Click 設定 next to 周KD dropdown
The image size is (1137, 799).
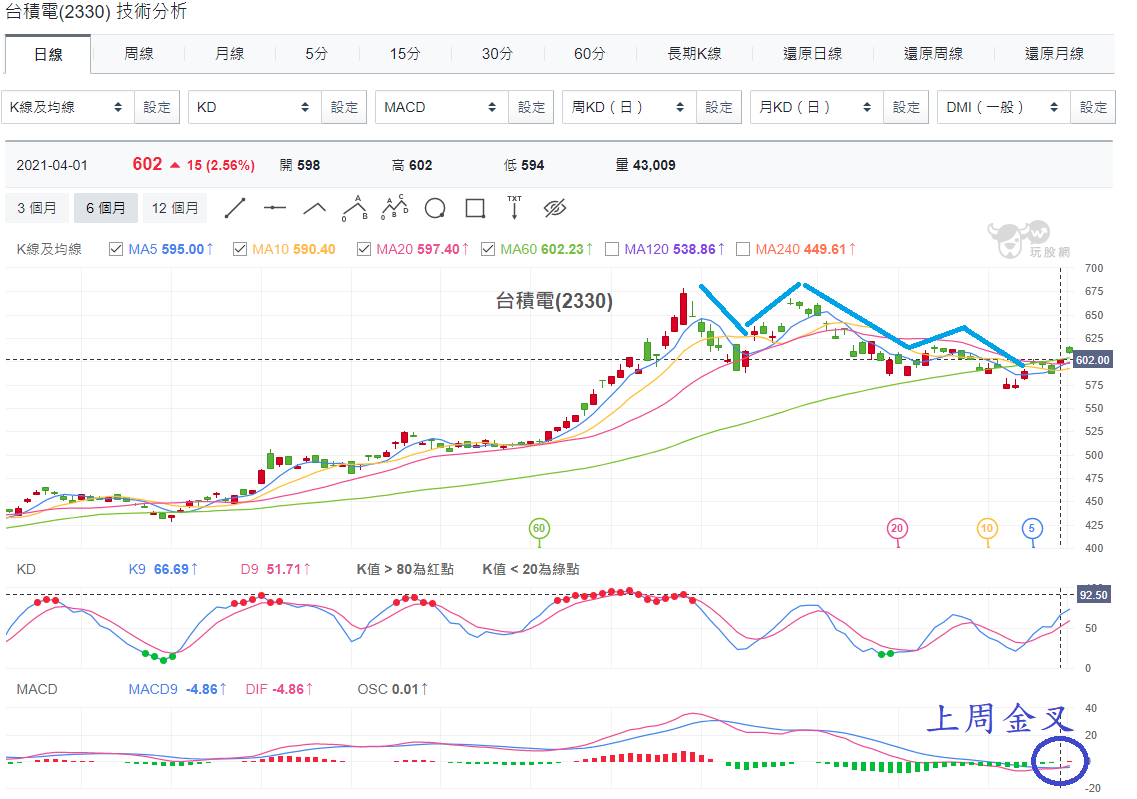(x=719, y=107)
